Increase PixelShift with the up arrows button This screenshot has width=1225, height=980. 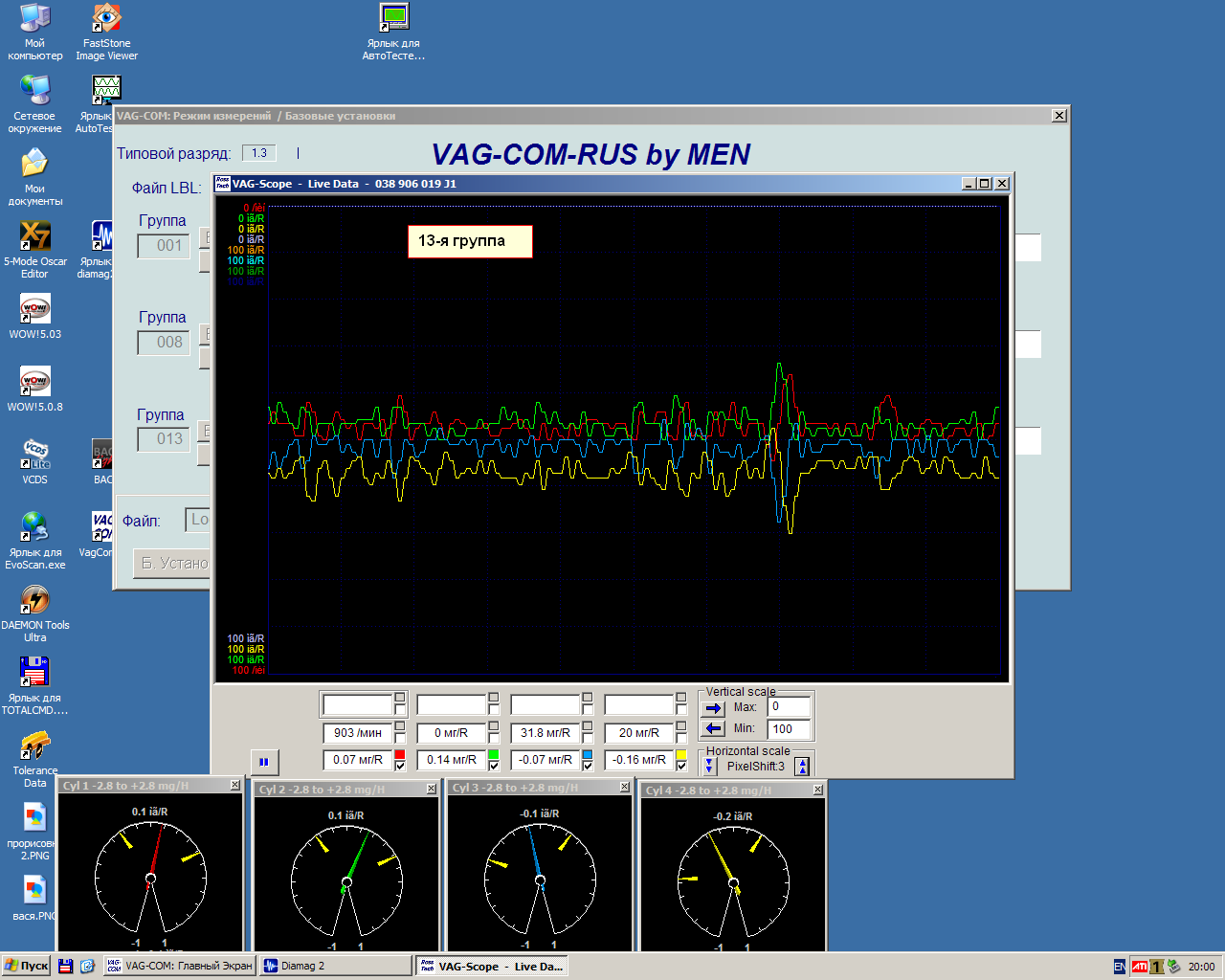(x=802, y=766)
